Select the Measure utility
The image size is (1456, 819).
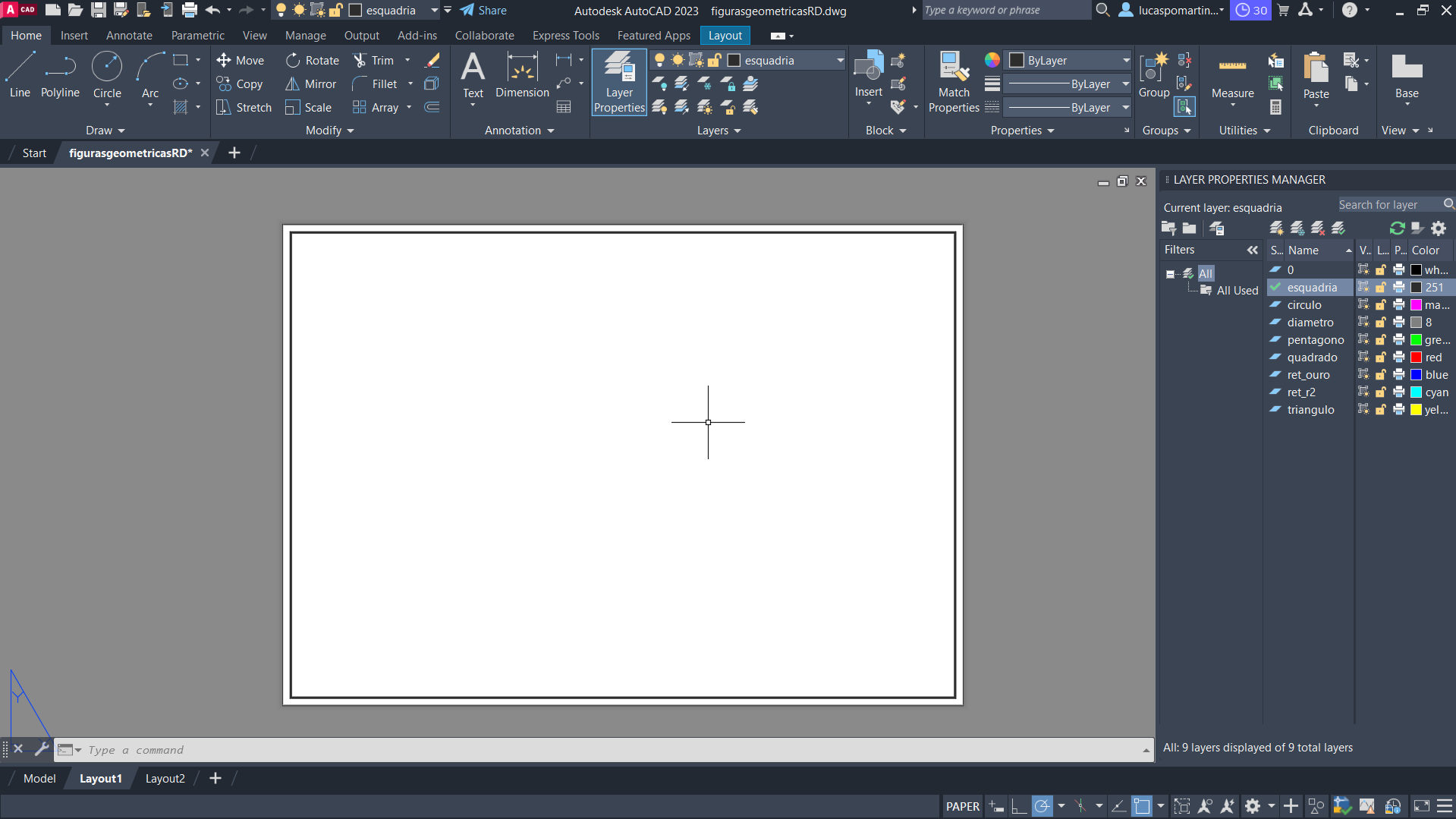1232,76
